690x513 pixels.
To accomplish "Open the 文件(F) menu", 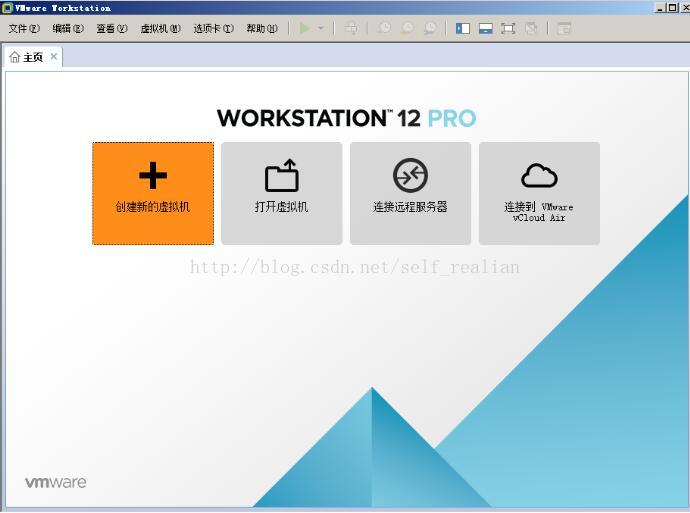I will tap(24, 28).
